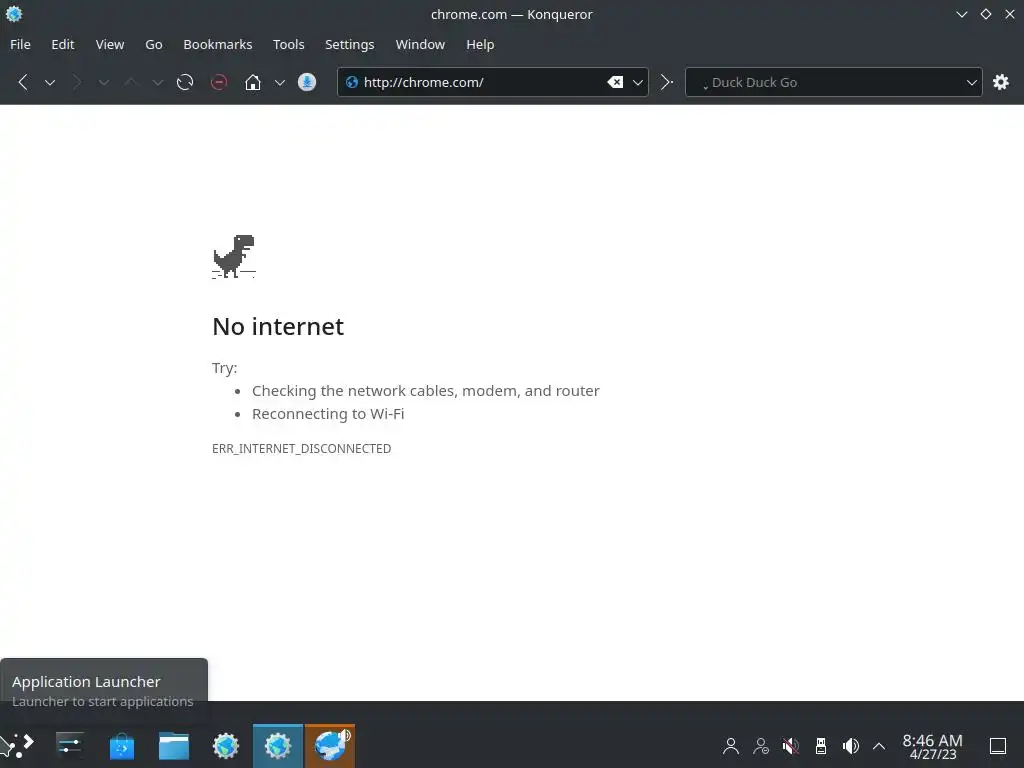The width and height of the screenshot is (1024, 768).
Task: Open the Edit menu
Action: pos(63,44)
